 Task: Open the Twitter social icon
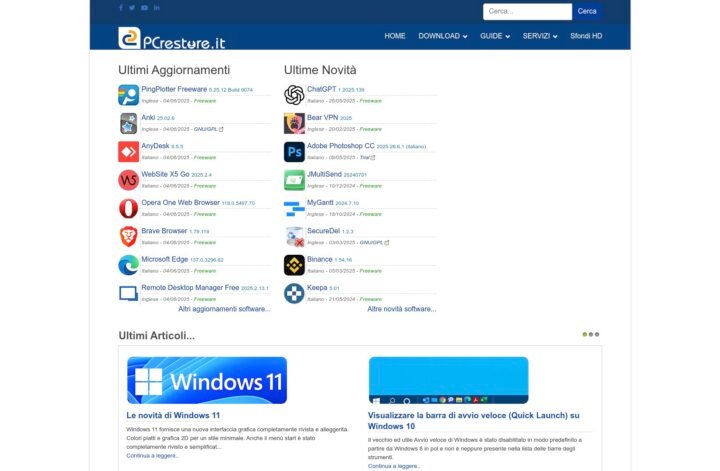(132, 8)
